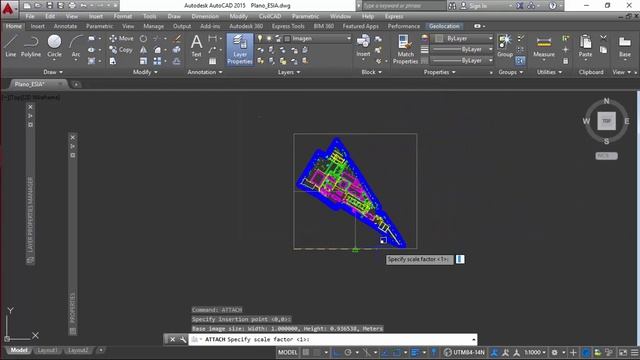Image resolution: width=640 pixels, height=360 pixels.
Task: Click the Table icon in Annotation panel
Action: point(213,61)
